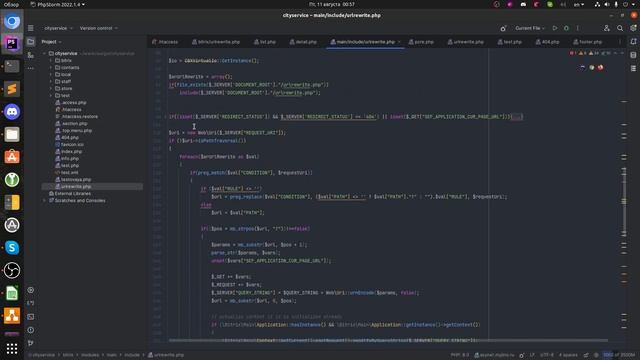This screenshot has height=360, width=640.
Task: Switch to the detail.php tab
Action: coord(303,42)
